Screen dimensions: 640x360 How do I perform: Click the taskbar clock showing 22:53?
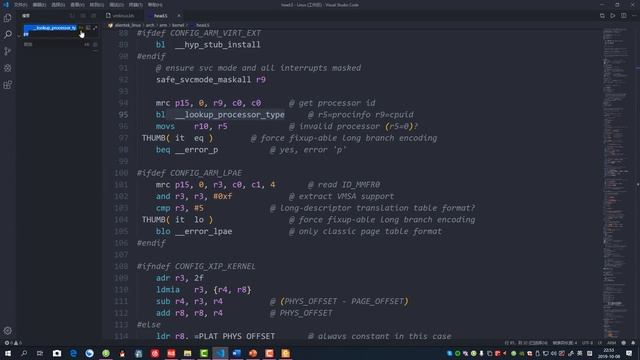pos(609,353)
